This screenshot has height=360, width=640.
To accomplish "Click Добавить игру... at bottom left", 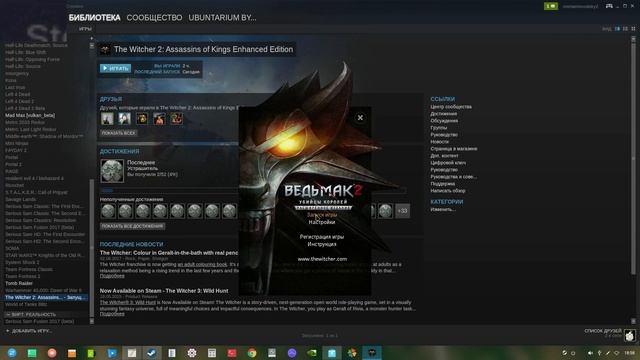I will 29,331.
